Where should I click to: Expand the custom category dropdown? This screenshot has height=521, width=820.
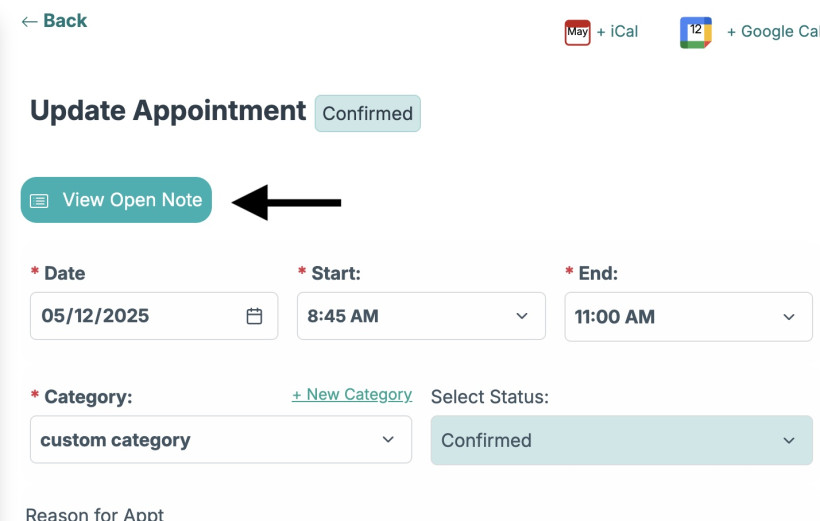[x=220, y=440]
